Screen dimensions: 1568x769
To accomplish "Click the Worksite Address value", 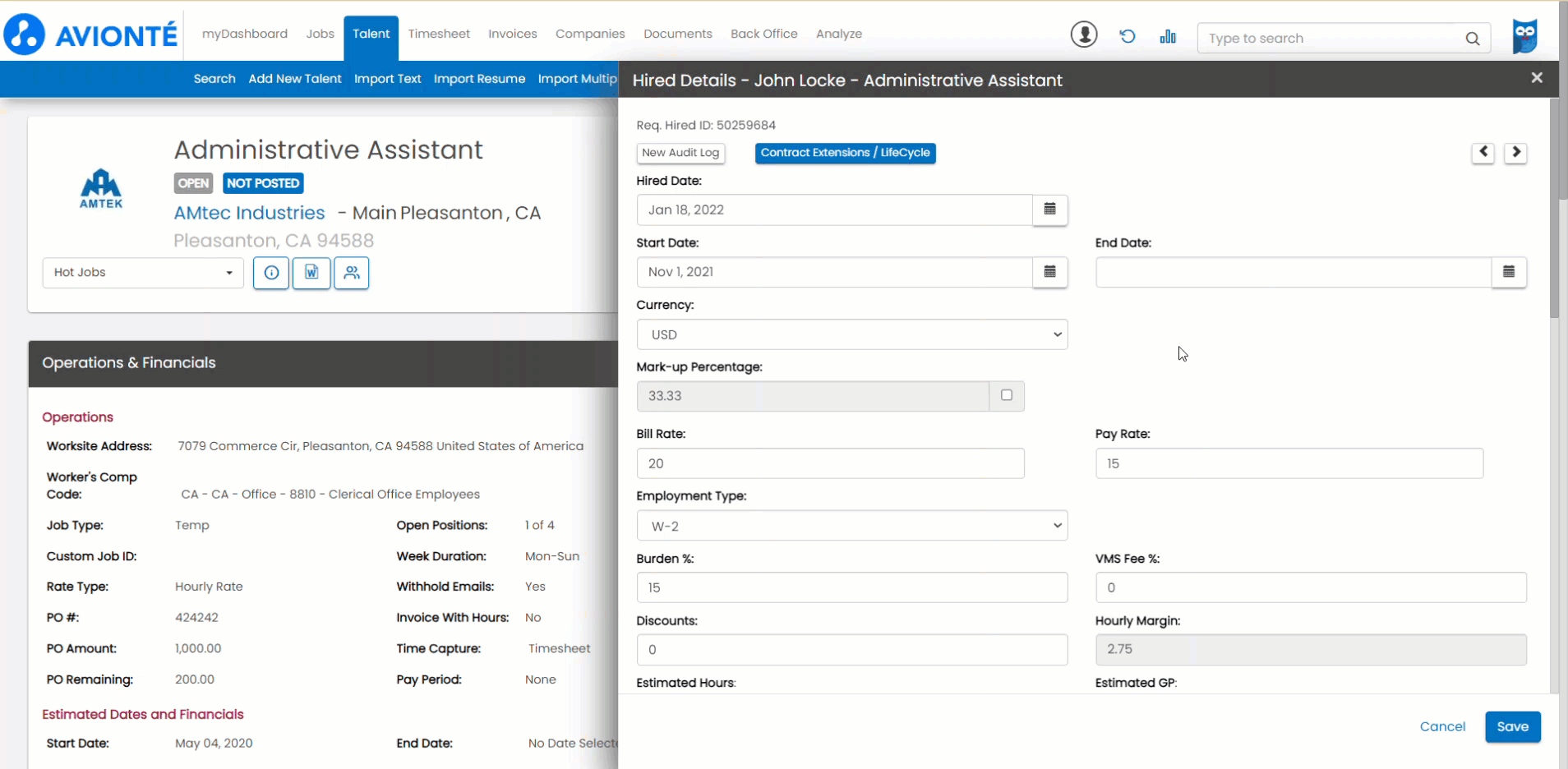I will click(380, 446).
